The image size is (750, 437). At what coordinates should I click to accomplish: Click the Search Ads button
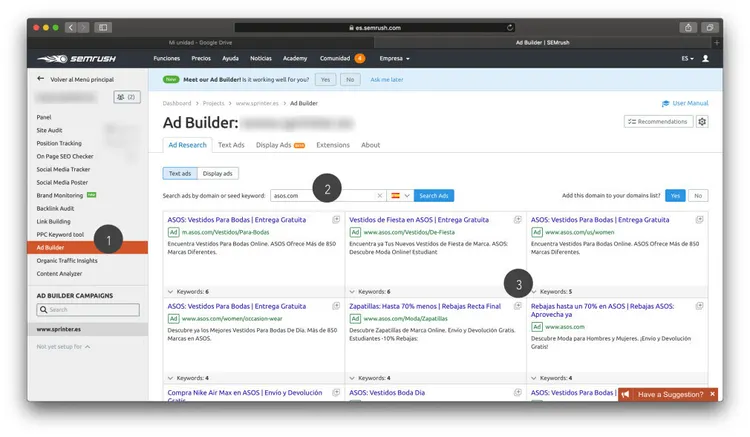(x=434, y=196)
